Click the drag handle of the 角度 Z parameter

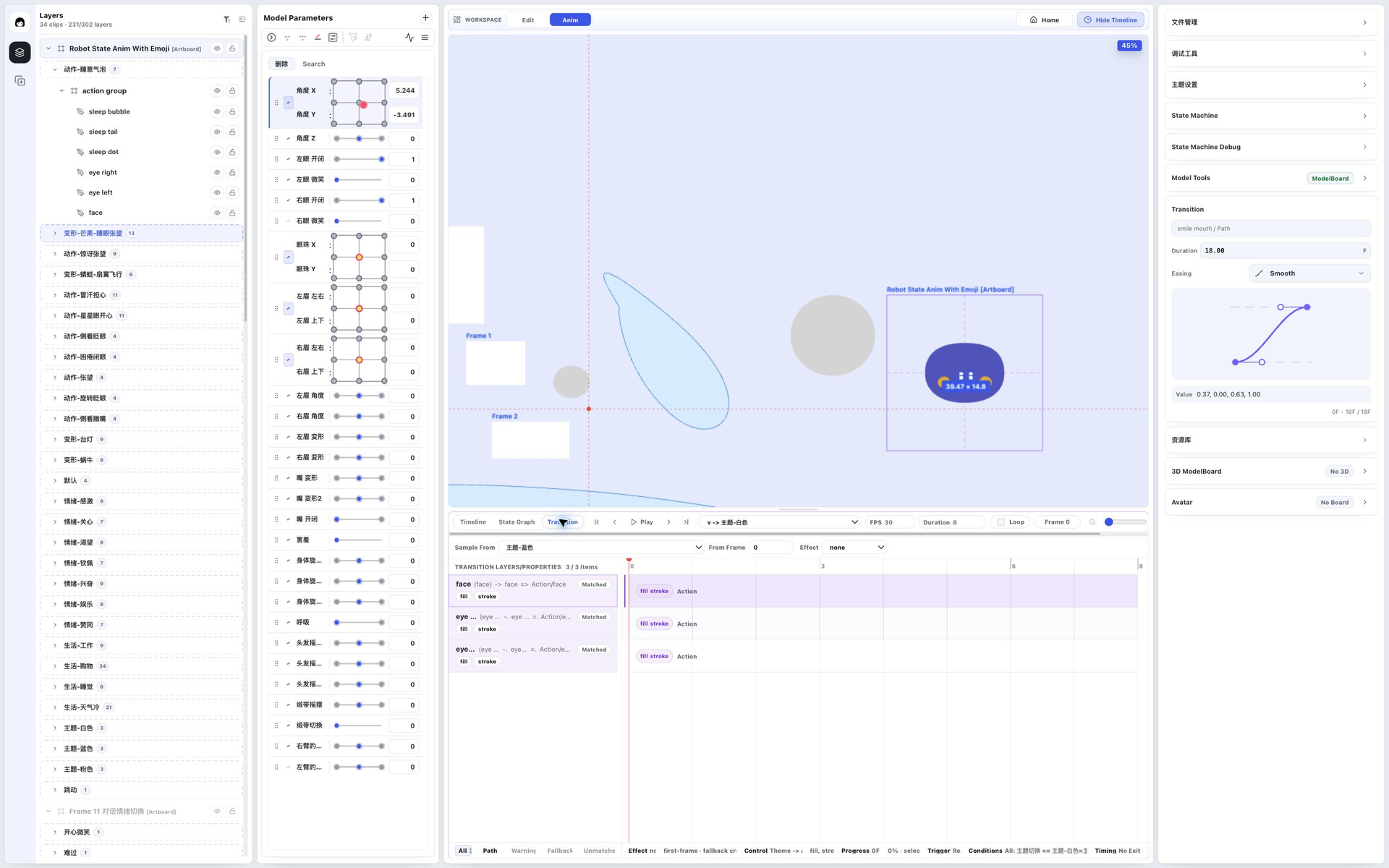coord(276,139)
